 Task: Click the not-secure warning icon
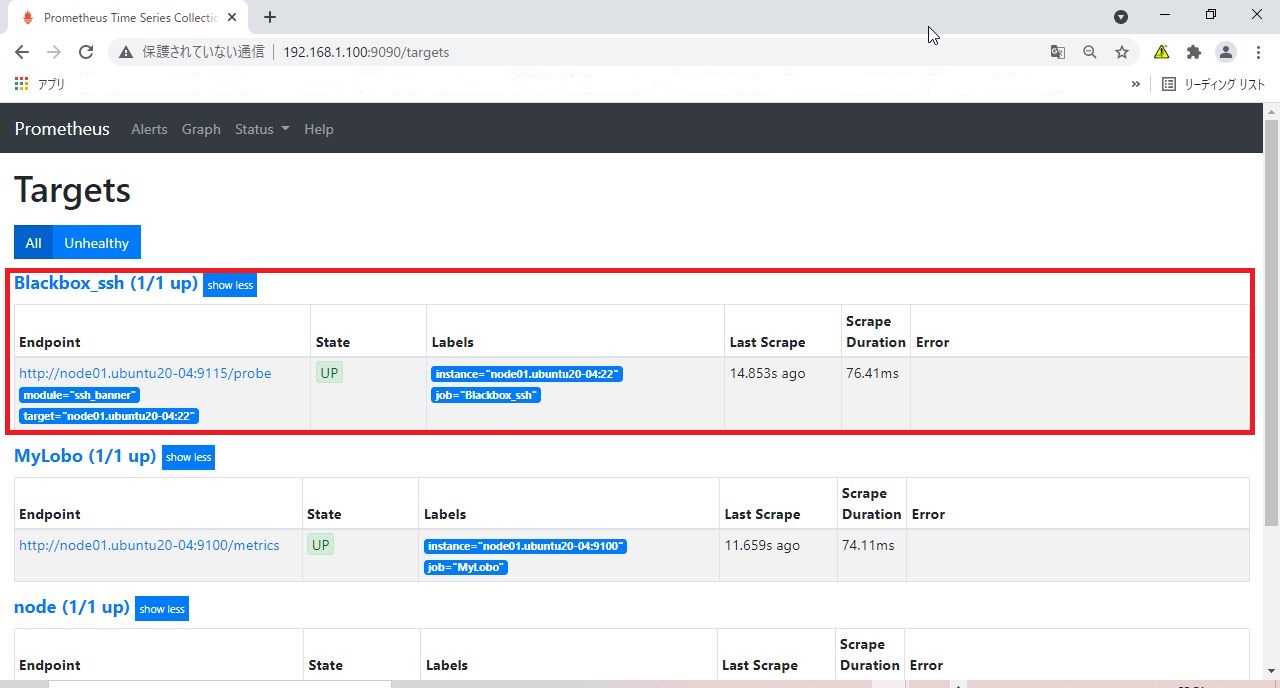click(125, 52)
